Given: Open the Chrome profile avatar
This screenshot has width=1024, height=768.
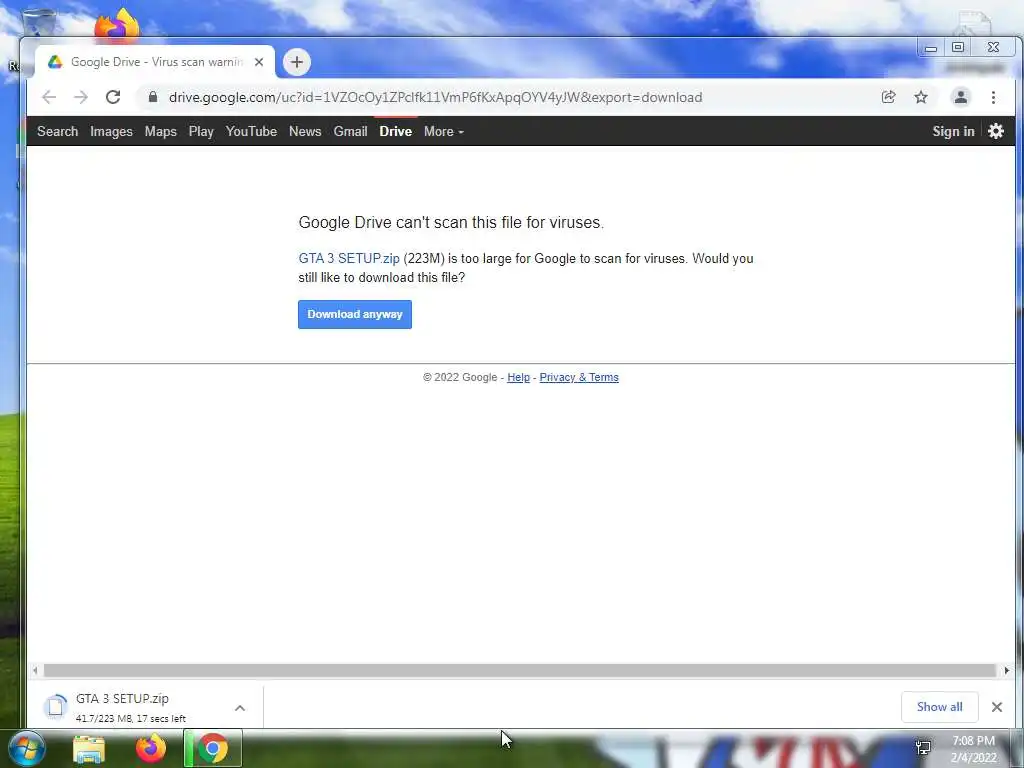Looking at the screenshot, I should click(961, 97).
